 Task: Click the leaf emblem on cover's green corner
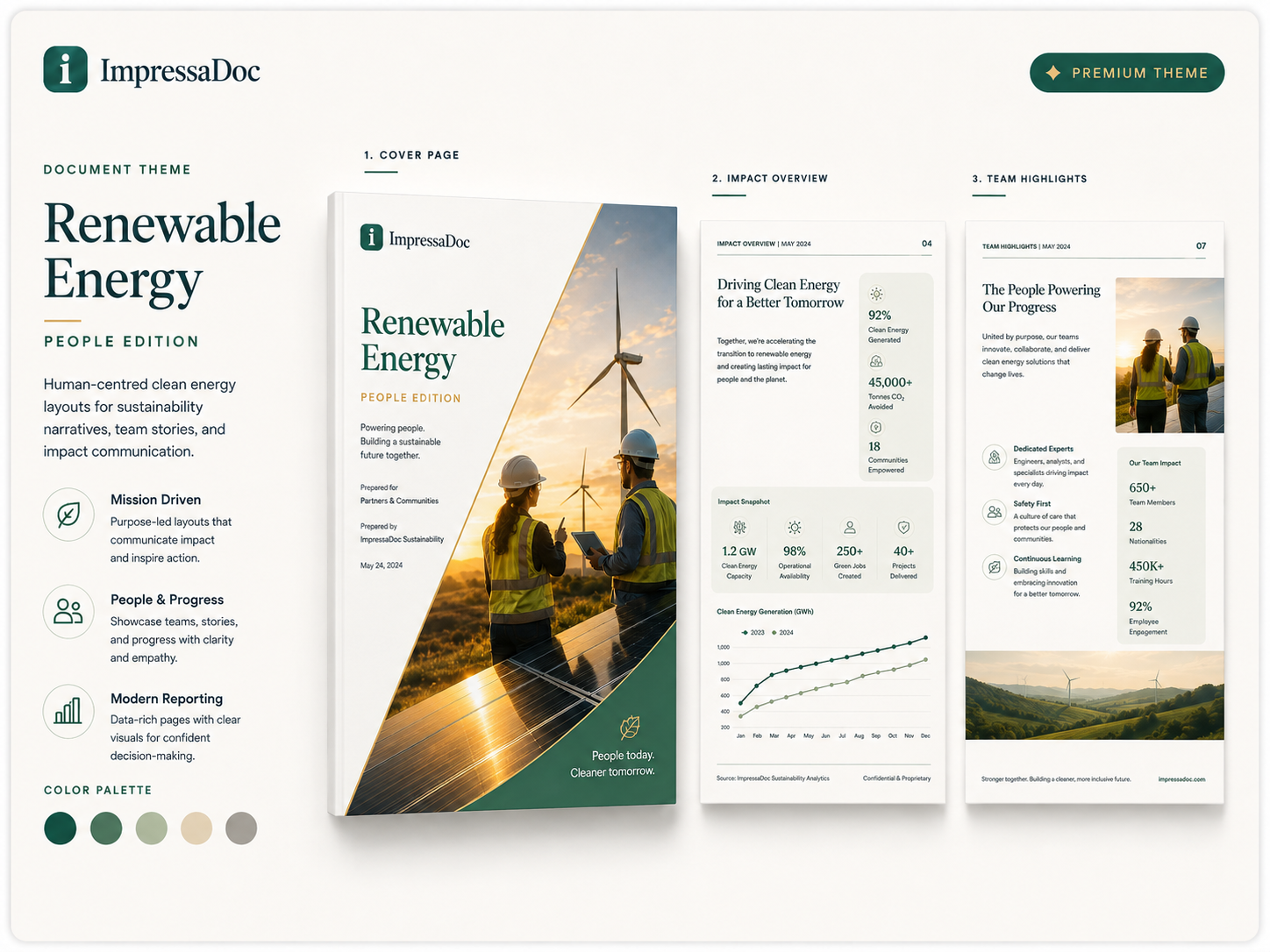pyautogui.click(x=630, y=727)
